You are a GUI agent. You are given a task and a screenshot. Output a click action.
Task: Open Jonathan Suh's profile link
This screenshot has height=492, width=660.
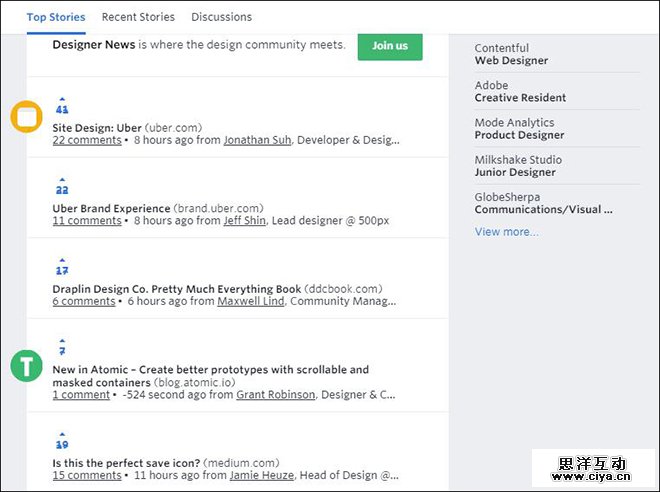(x=257, y=140)
